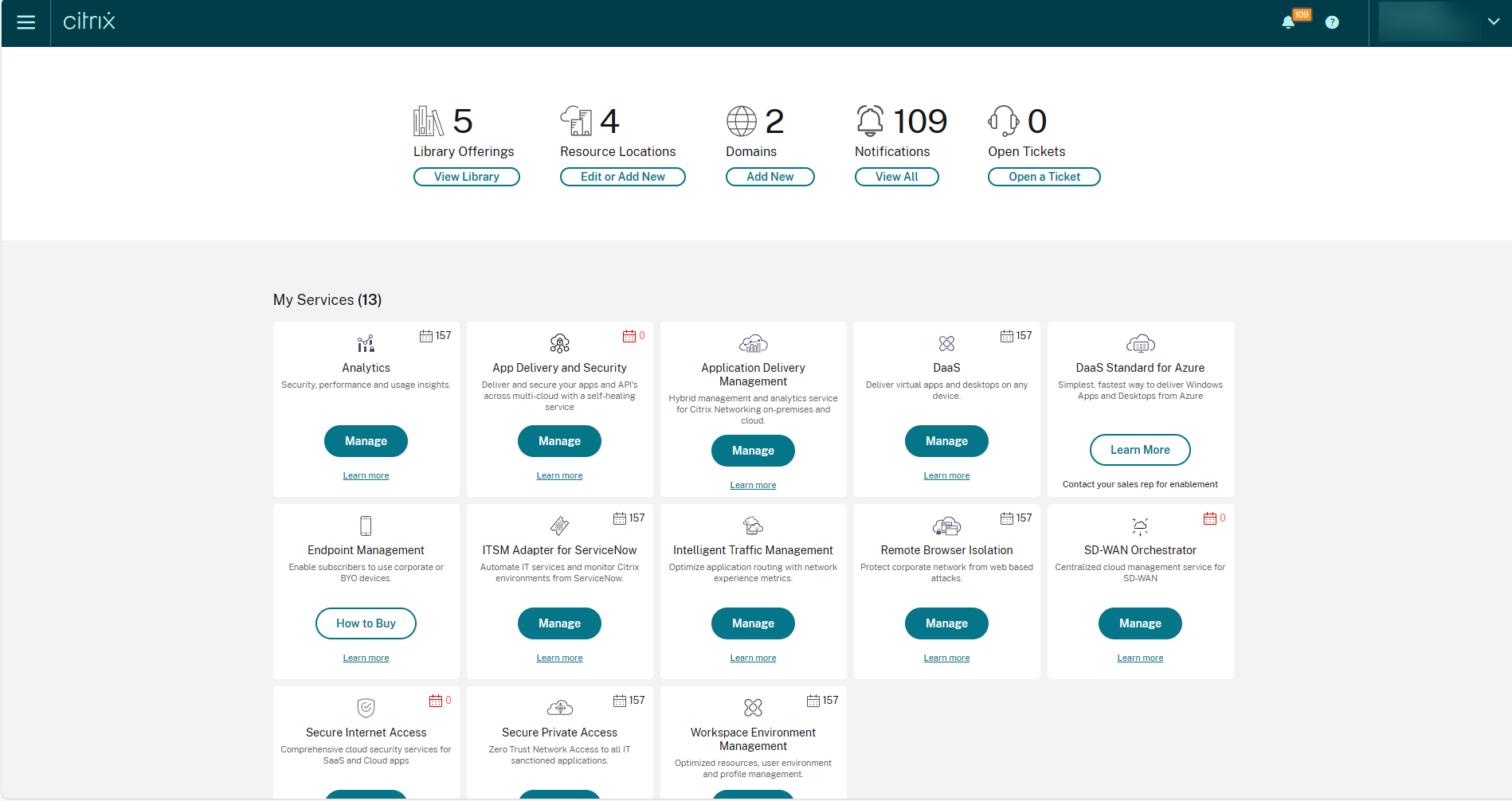The image size is (1512, 801).
Task: Click Secure Internet Access shield icon
Action: 366,708
